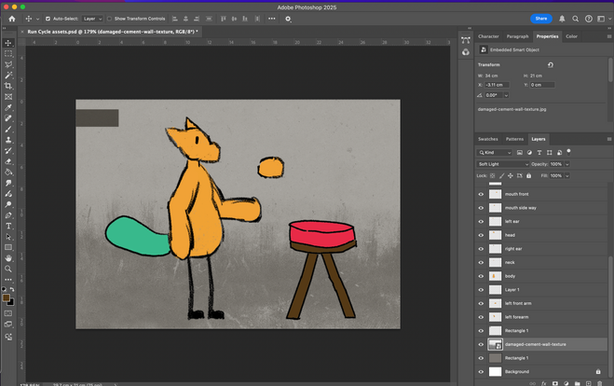The height and width of the screenshot is (386, 614).
Task: Open Edit Toolbar three-dots button
Action: tap(8, 280)
